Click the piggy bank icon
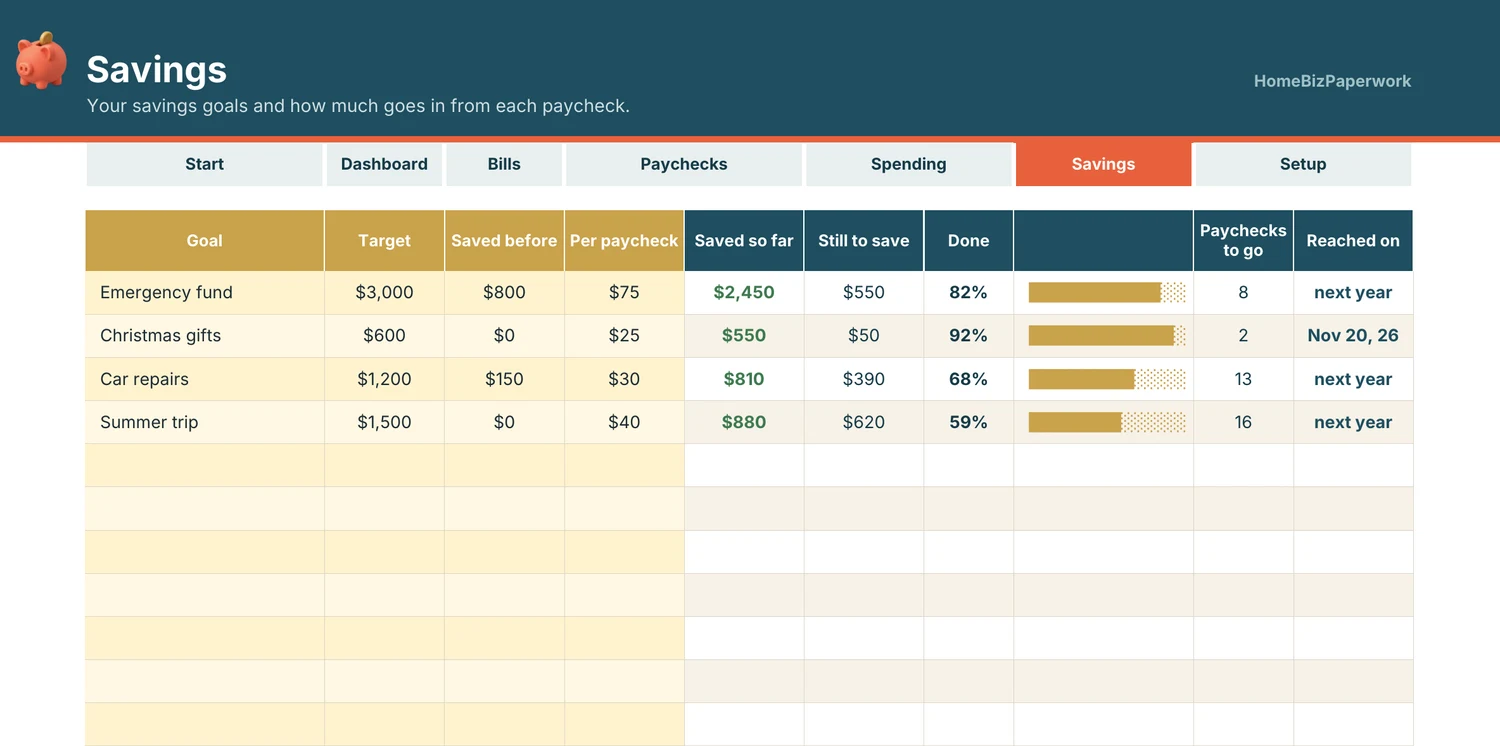Viewport: 1500px width, 746px height. (42, 60)
